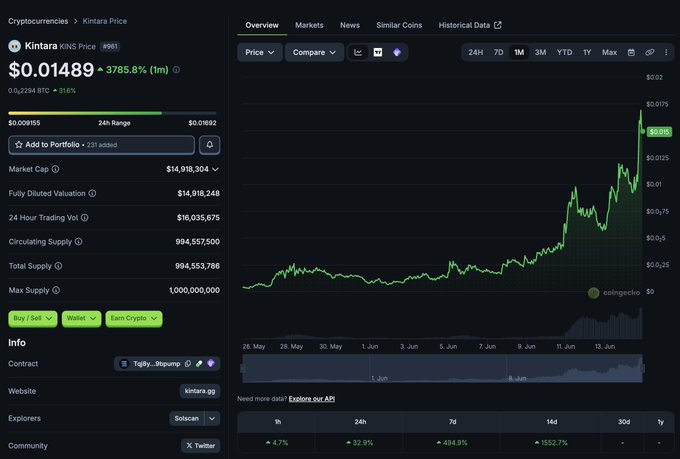Click the purple diamond chart icon

(397, 52)
